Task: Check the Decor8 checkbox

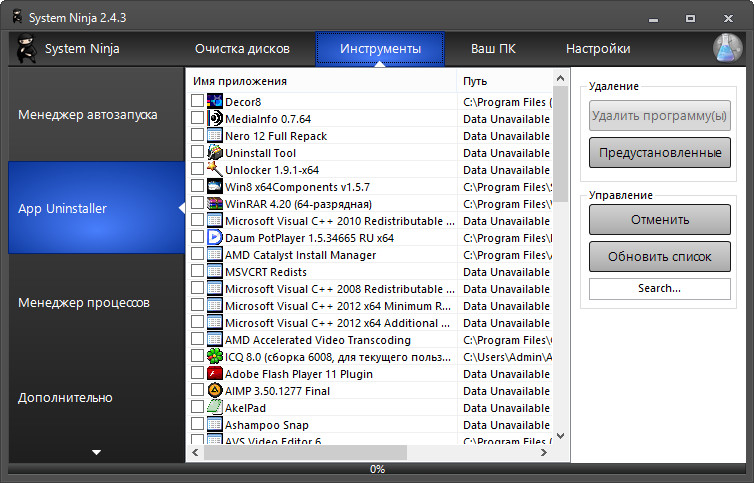Action: pos(197,101)
